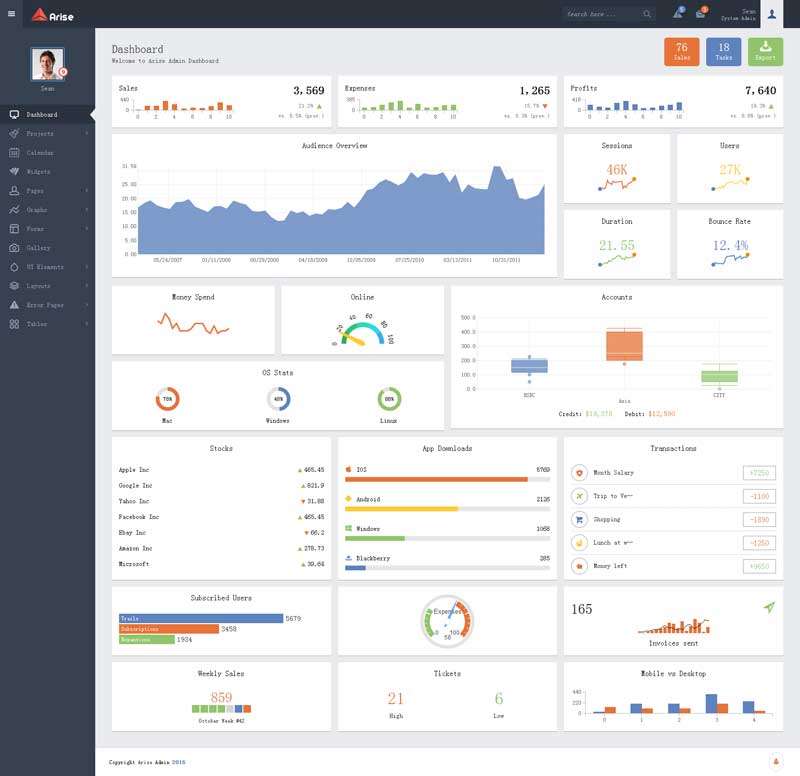Expand the UI Elements submenu
800x776 pixels.
[87, 267]
